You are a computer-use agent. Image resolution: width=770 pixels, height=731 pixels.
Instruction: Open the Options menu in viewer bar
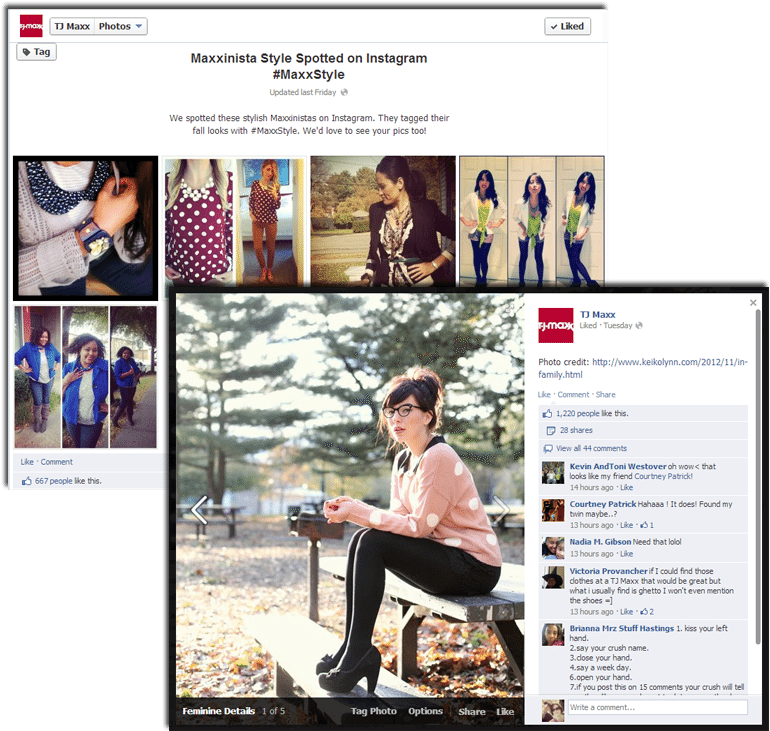pos(425,711)
